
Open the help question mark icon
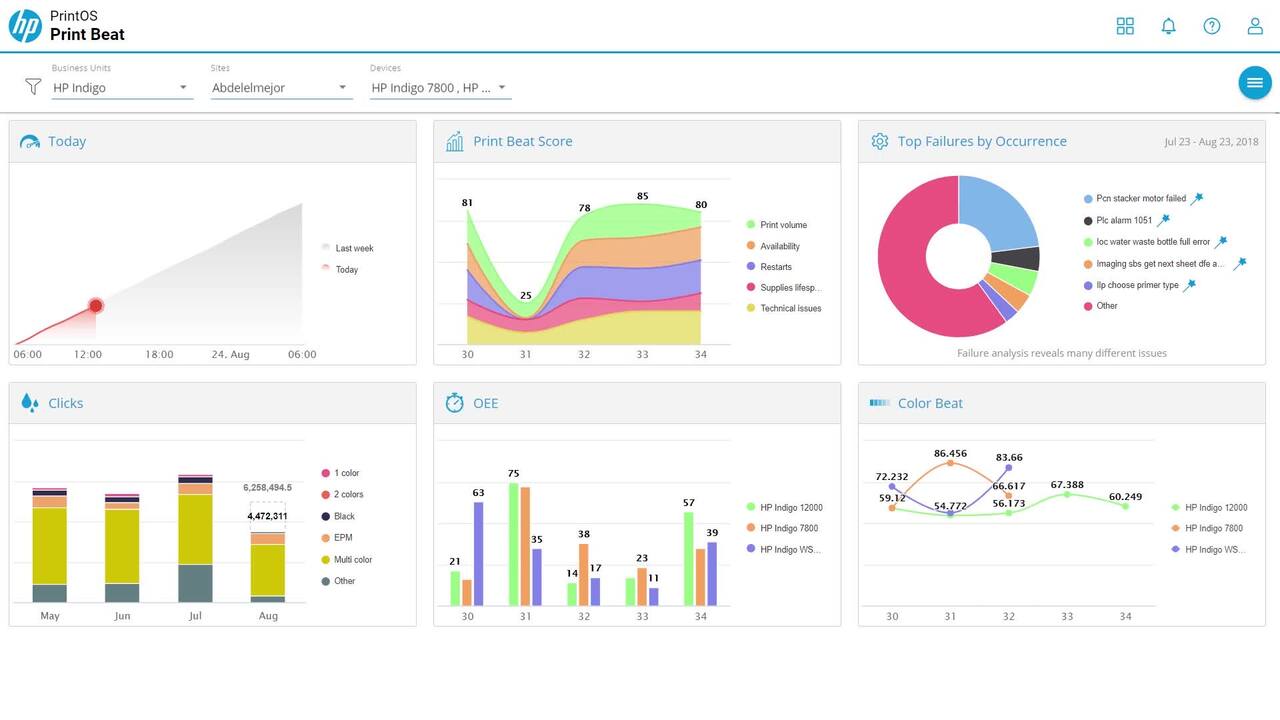tap(1212, 26)
